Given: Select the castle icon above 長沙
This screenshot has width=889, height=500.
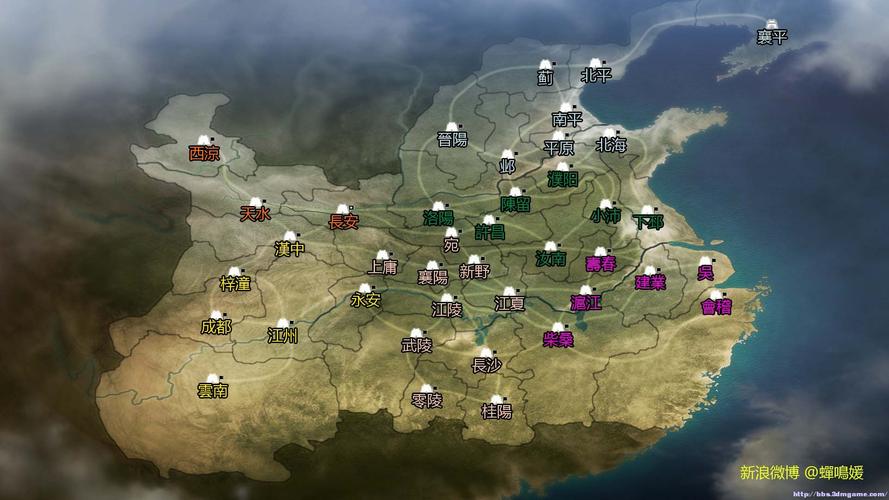Looking at the screenshot, I should point(486,354).
